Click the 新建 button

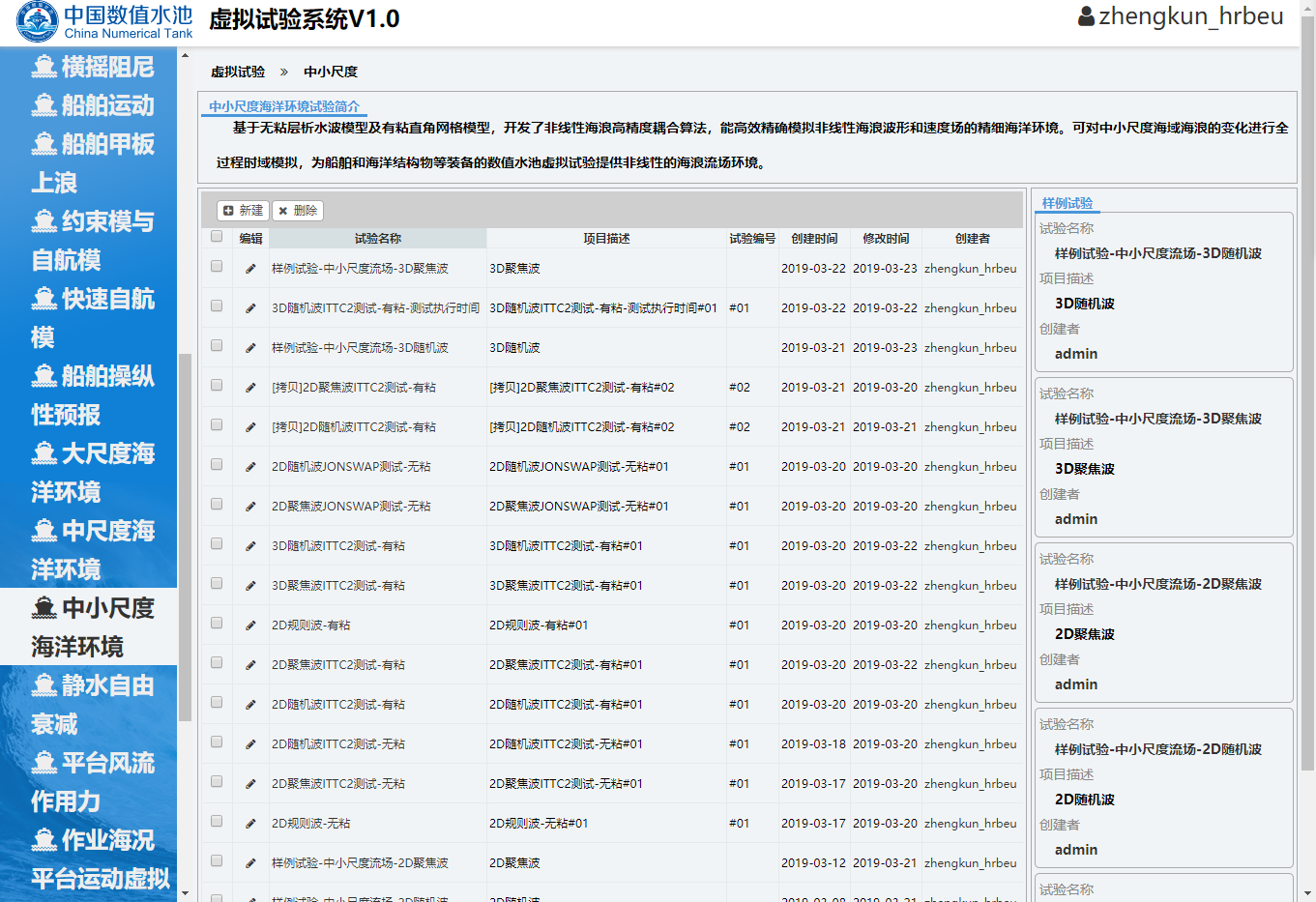243,211
